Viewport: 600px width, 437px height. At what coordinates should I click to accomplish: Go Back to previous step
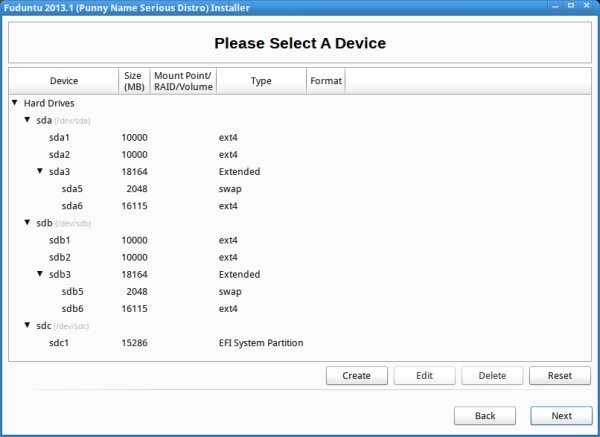pos(485,416)
